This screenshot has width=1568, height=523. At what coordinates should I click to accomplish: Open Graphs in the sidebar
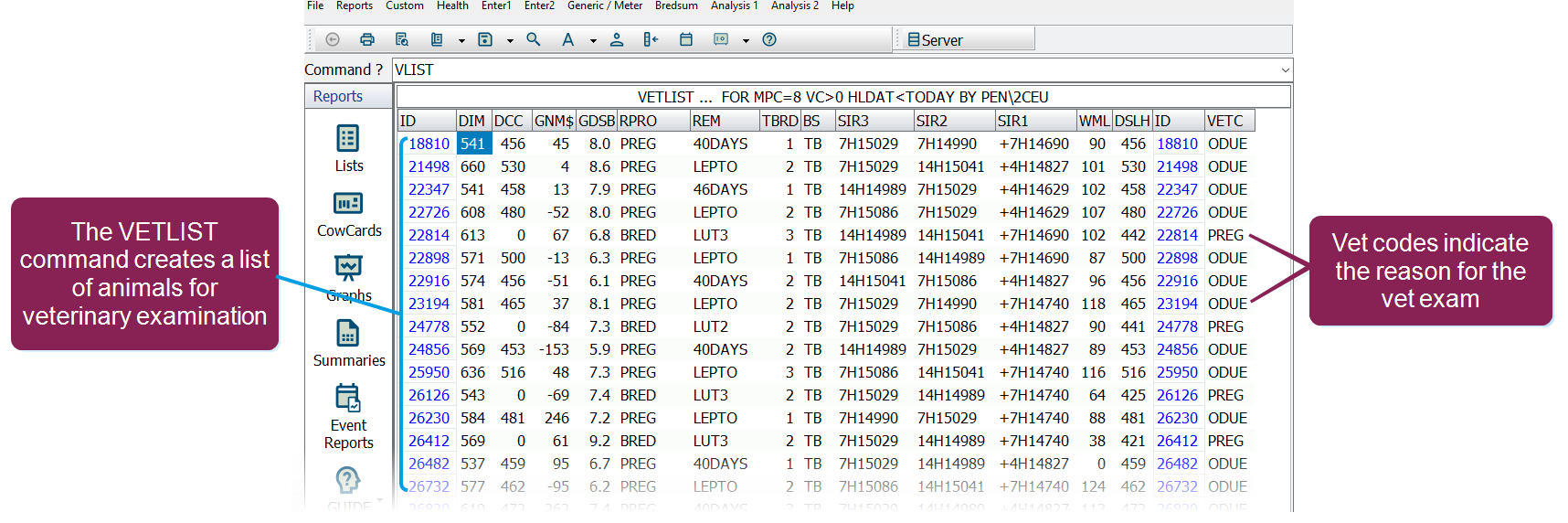(349, 278)
